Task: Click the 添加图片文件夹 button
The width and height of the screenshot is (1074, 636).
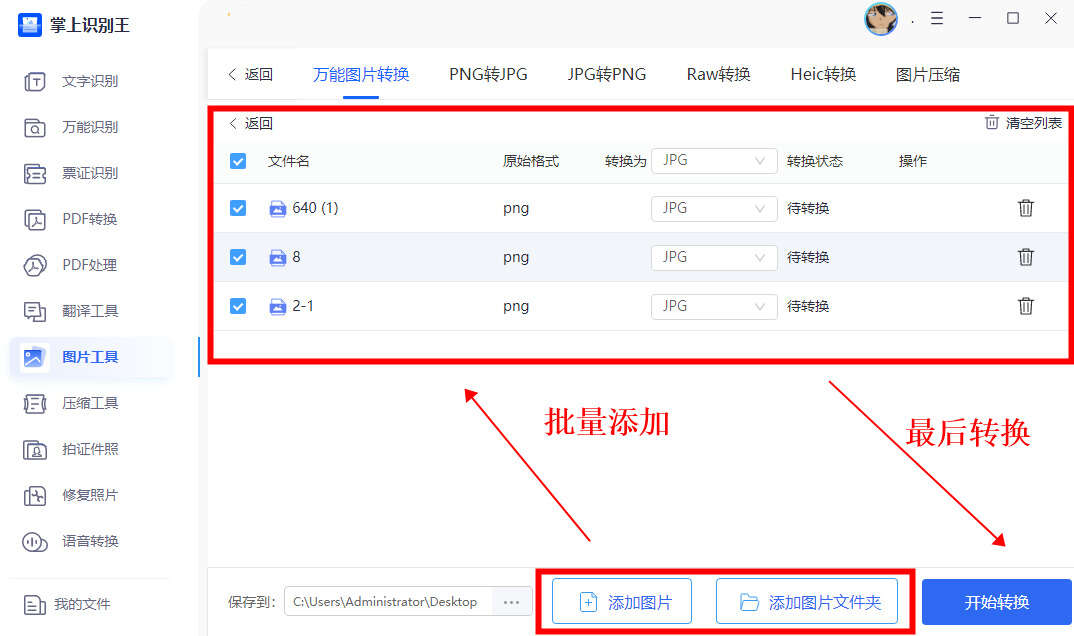Action: pyautogui.click(x=807, y=602)
